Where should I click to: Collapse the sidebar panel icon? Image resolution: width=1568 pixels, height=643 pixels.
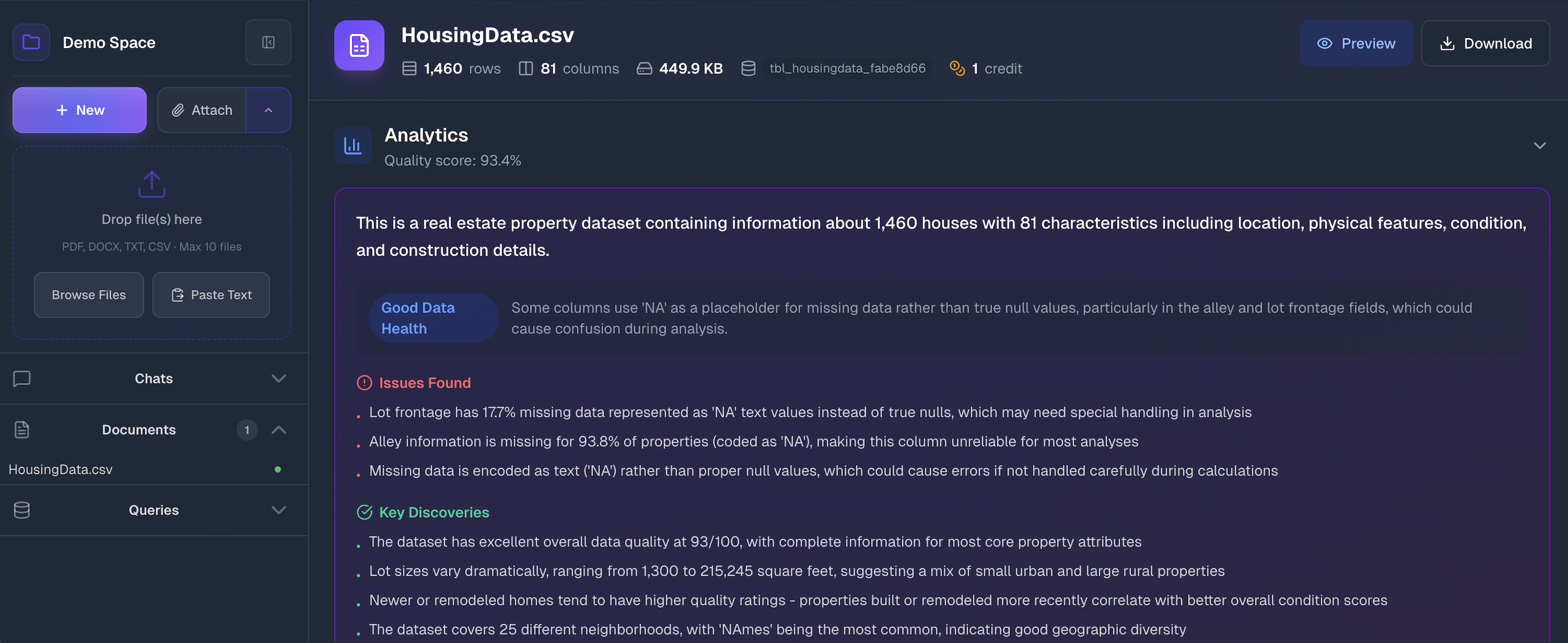pos(268,42)
